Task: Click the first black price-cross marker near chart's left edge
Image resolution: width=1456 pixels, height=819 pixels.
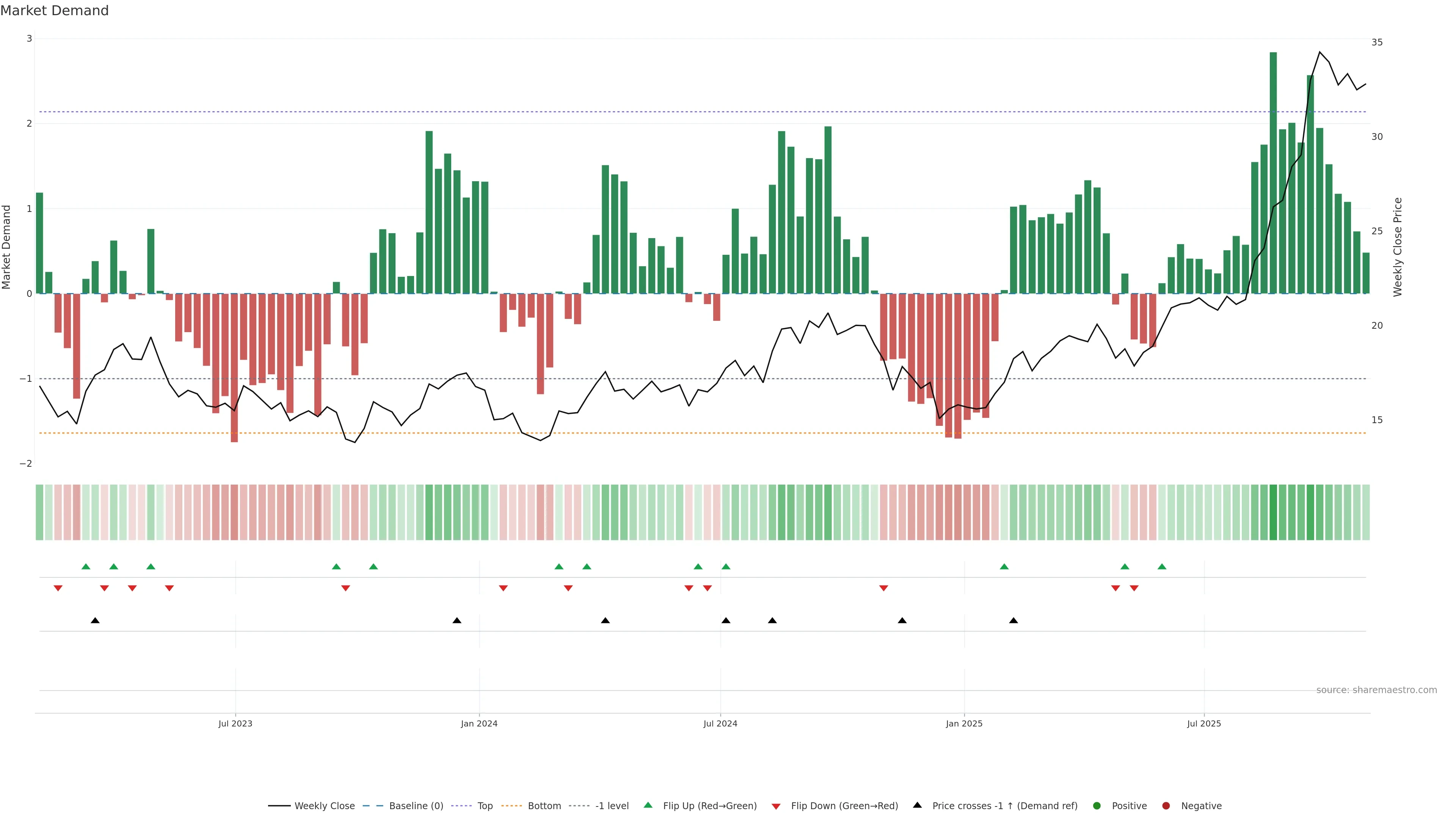Action: coord(95,621)
